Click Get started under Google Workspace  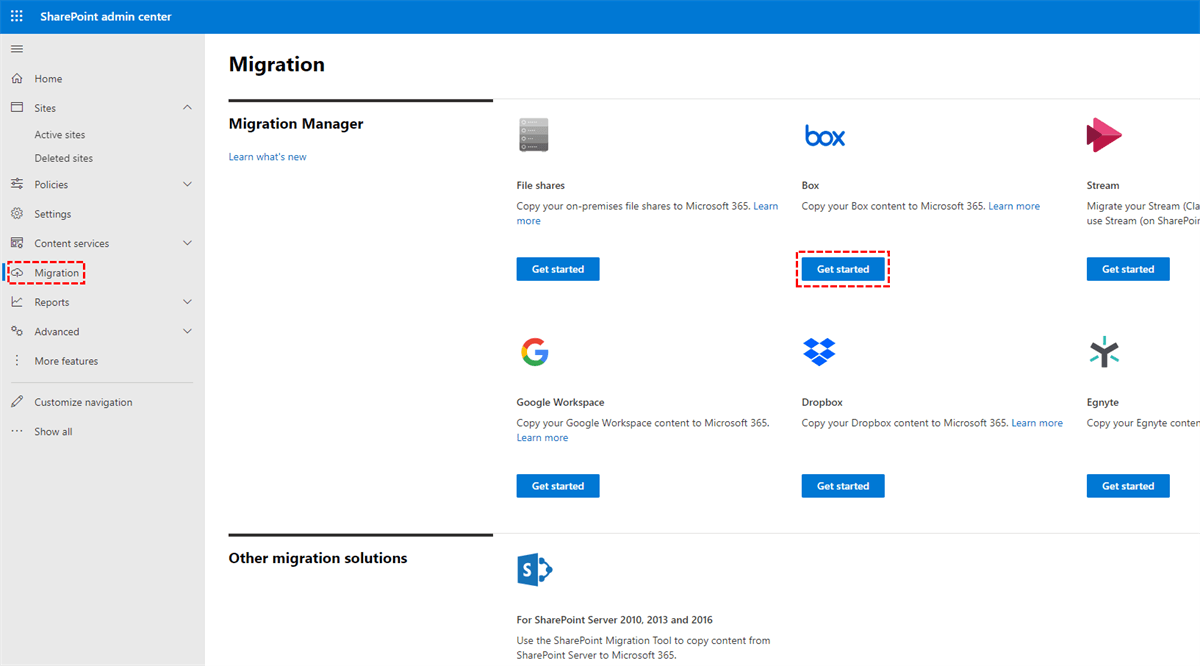(x=558, y=486)
